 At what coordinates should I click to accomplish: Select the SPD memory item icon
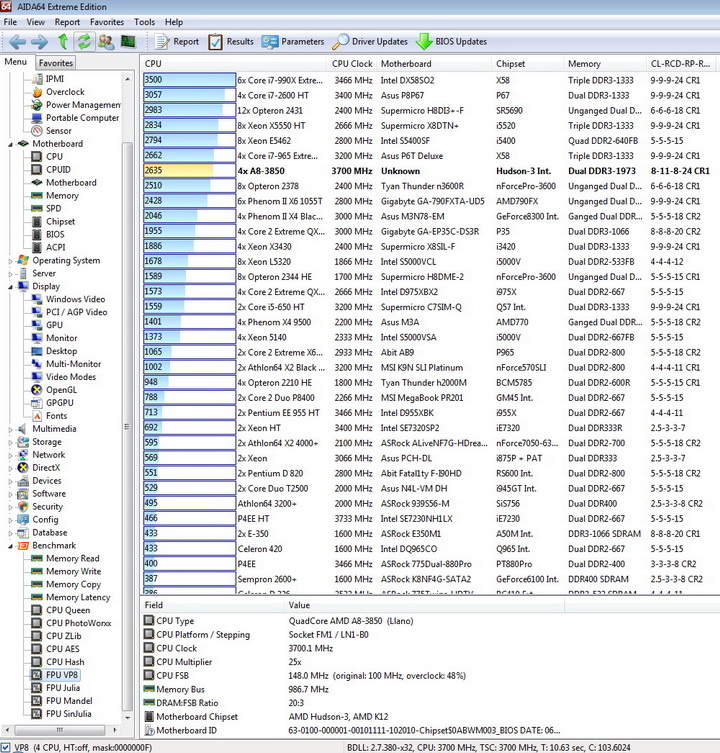click(x=37, y=208)
